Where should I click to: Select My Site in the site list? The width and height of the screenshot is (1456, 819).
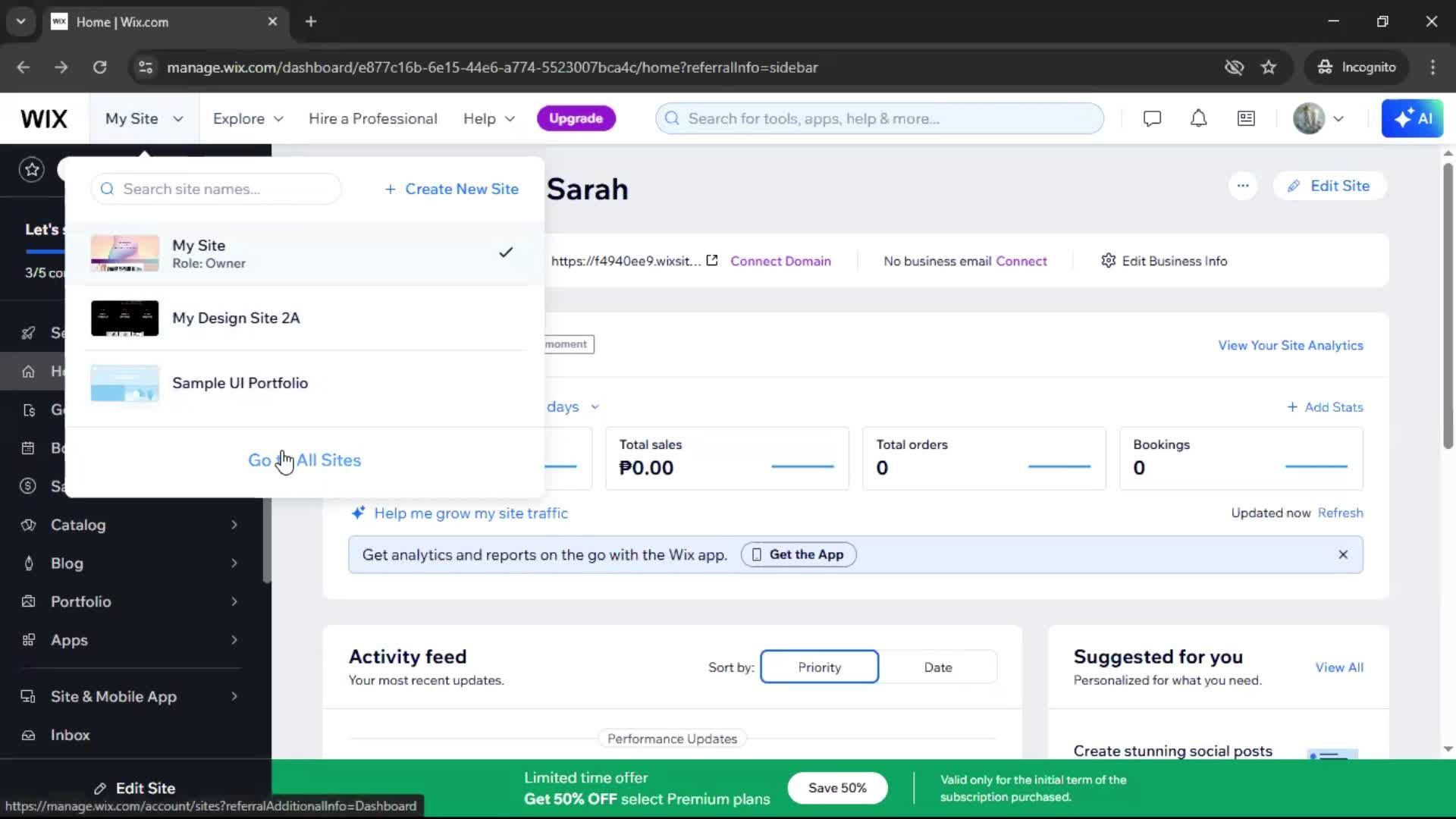(305, 253)
